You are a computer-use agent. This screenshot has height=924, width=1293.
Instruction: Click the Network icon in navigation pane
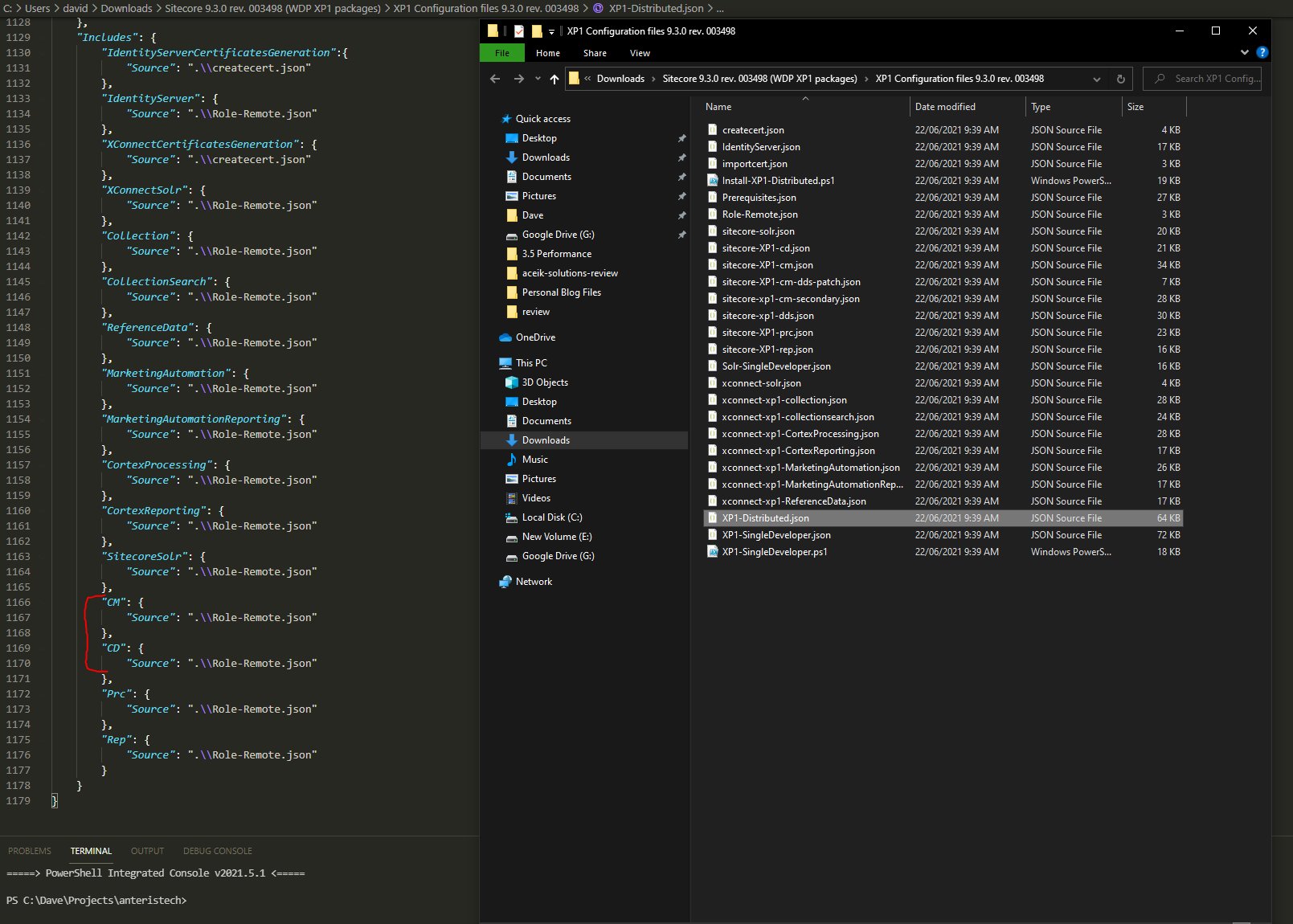coord(505,582)
